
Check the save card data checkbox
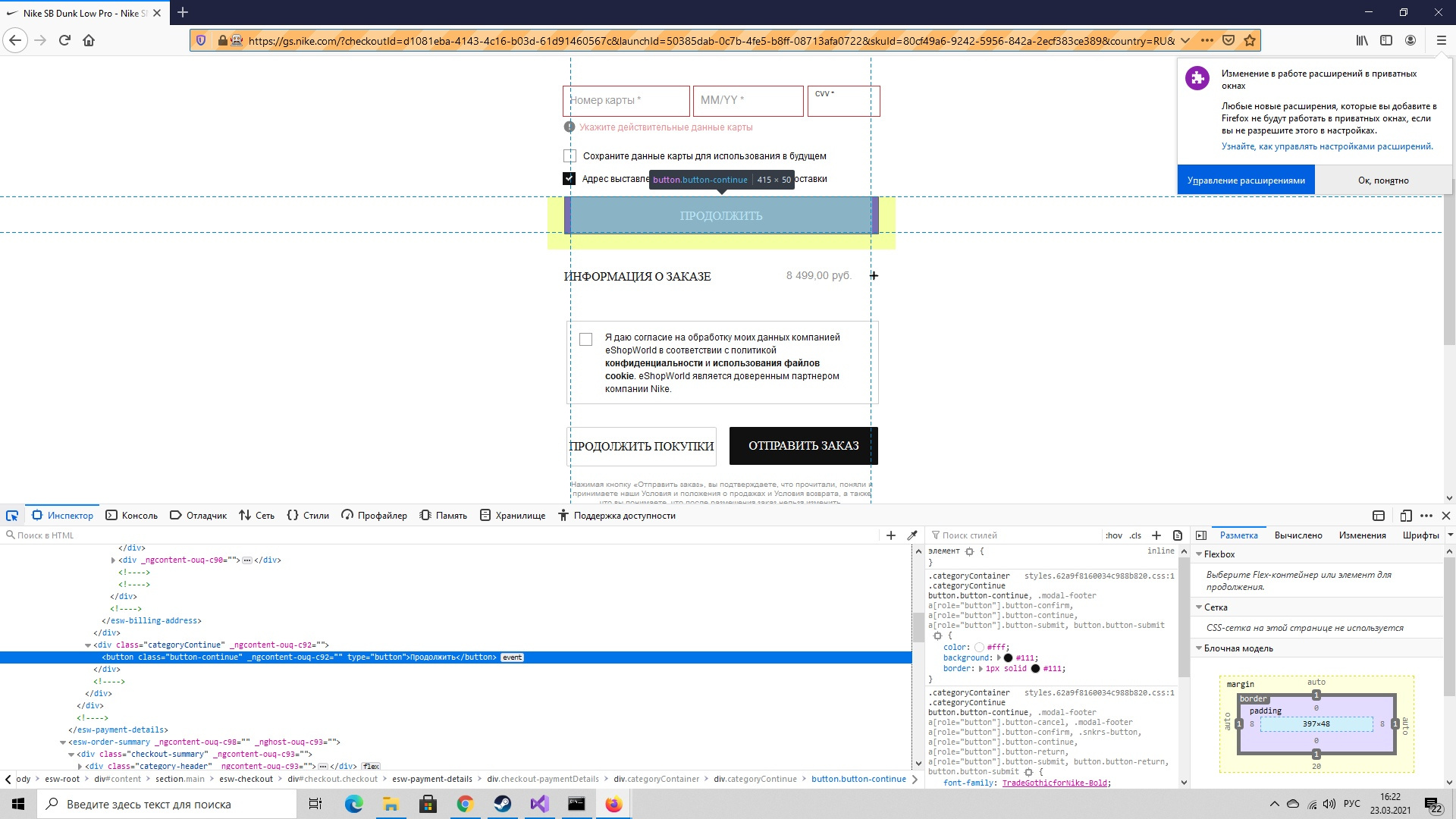[x=570, y=156]
